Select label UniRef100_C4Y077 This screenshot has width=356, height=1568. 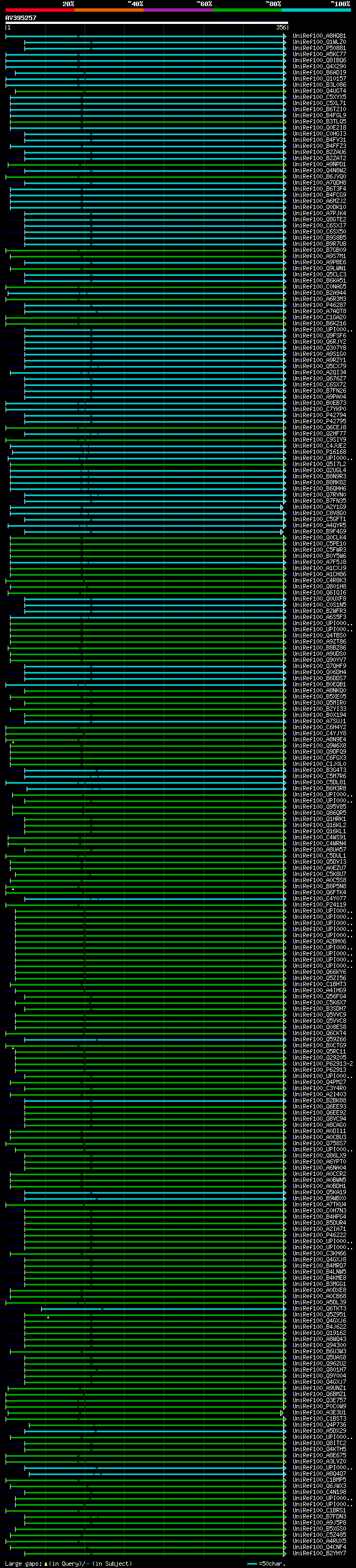[319, 898]
